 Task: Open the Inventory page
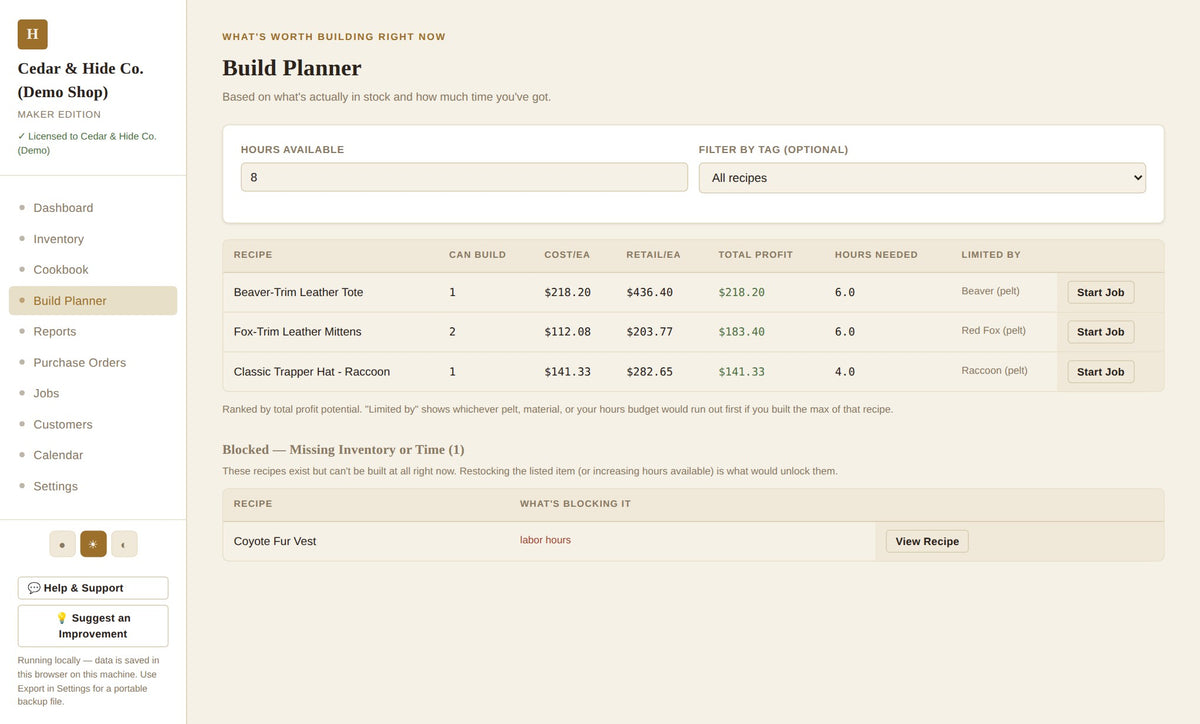tap(93, 239)
